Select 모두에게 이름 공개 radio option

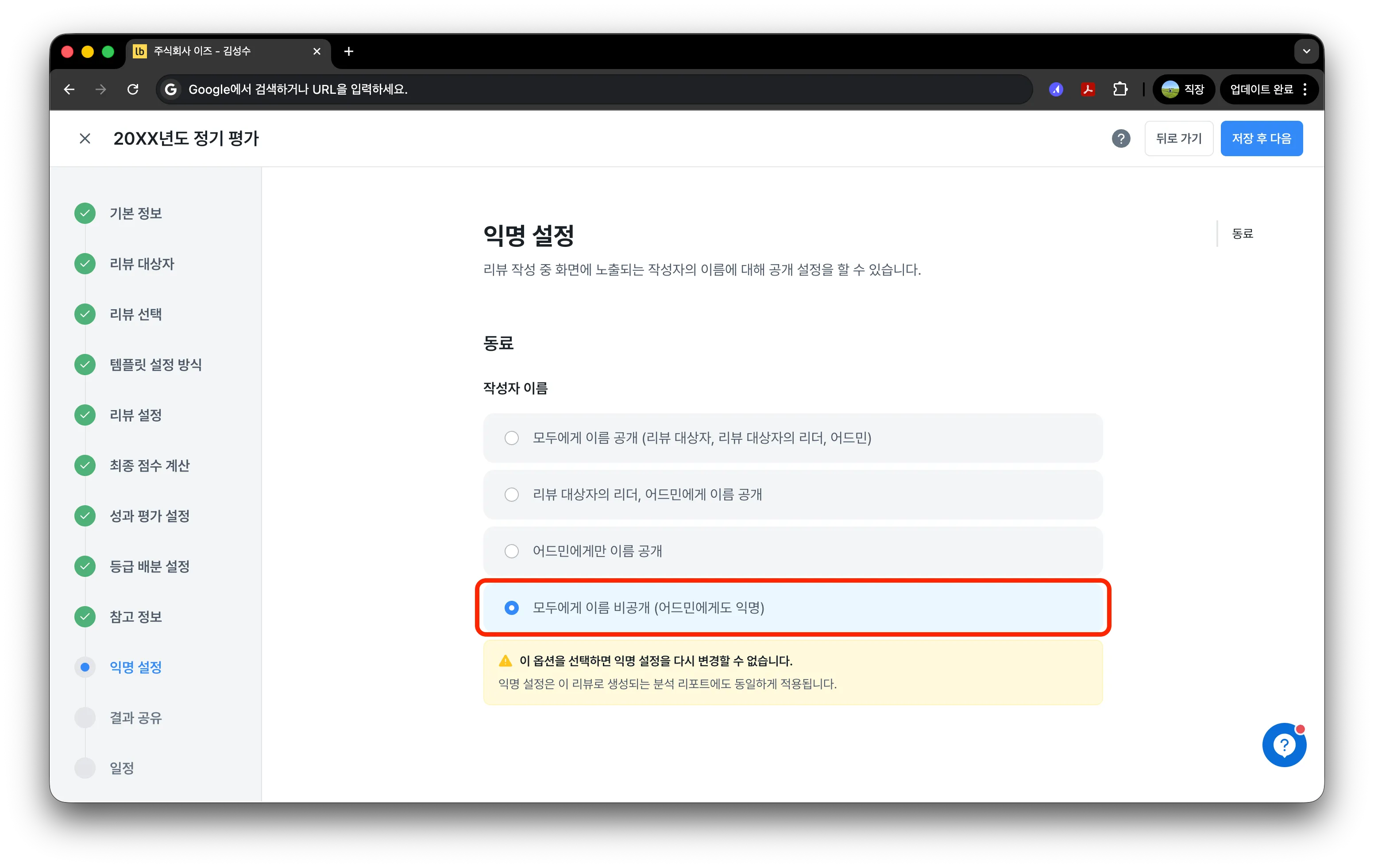click(792, 438)
